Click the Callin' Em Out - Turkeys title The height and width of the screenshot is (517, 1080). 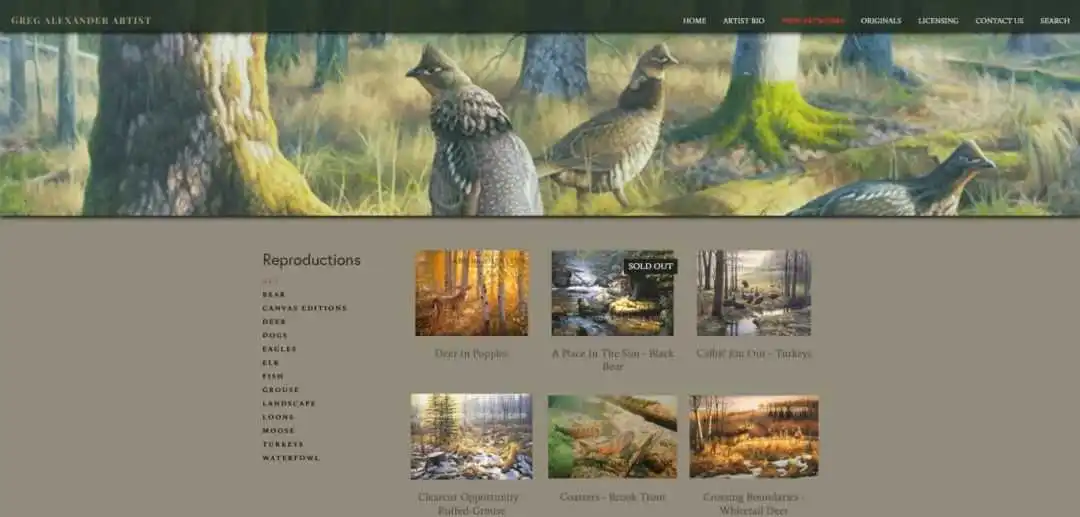pyautogui.click(x=754, y=354)
